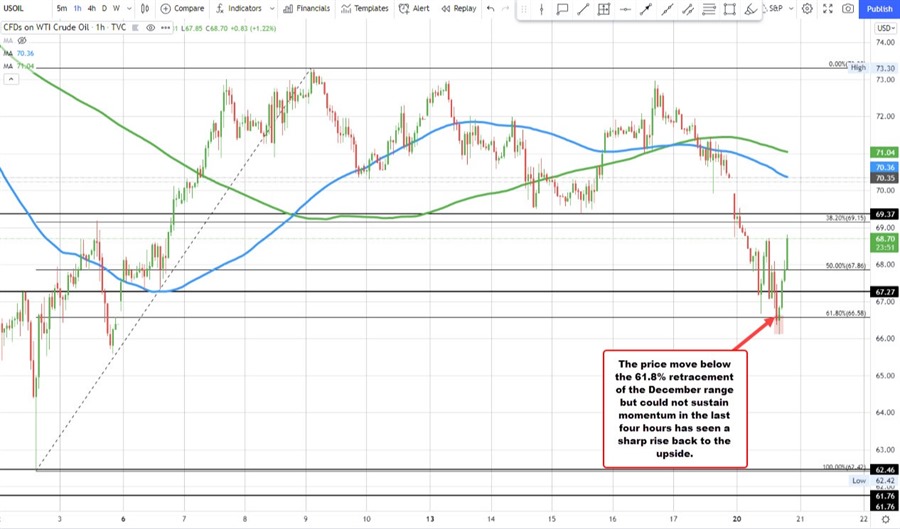
Task: Open chart settings gear in top toolbar
Action: [807, 9]
